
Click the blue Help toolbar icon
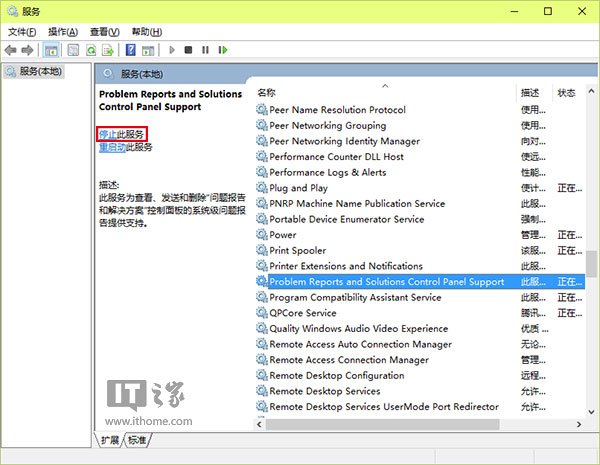pos(130,49)
